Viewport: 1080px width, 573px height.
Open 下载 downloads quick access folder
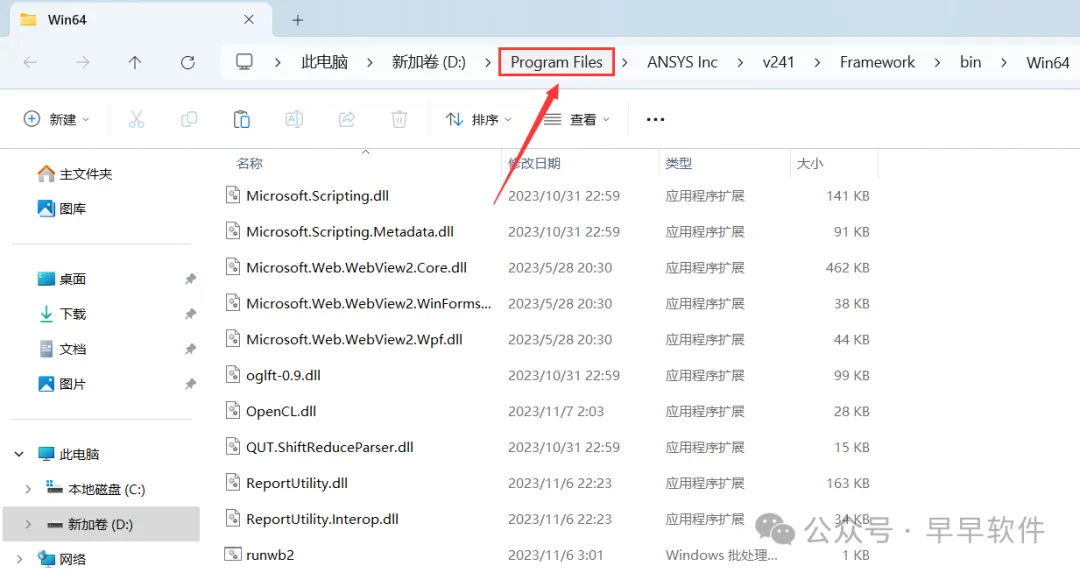pyautogui.click(x=62, y=314)
